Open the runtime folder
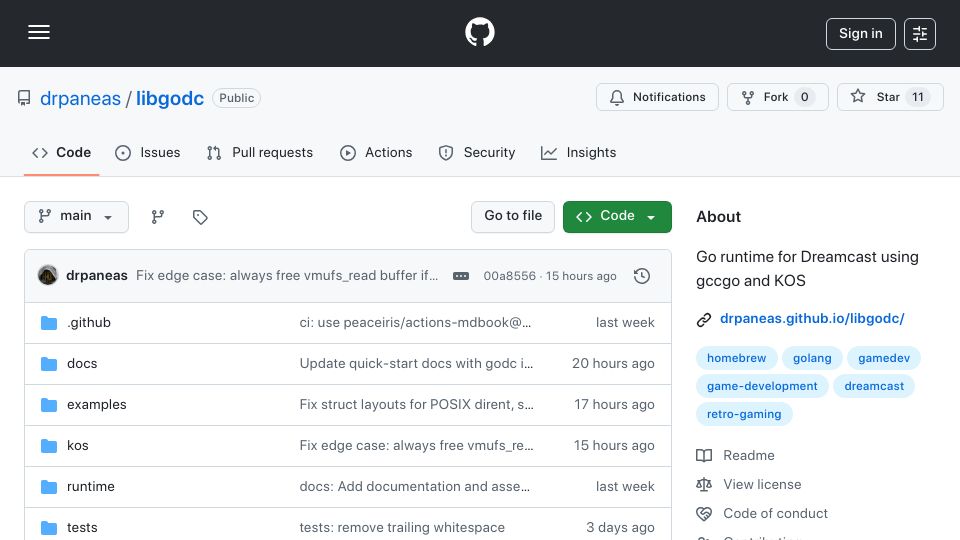The width and height of the screenshot is (960, 540). [91, 487]
